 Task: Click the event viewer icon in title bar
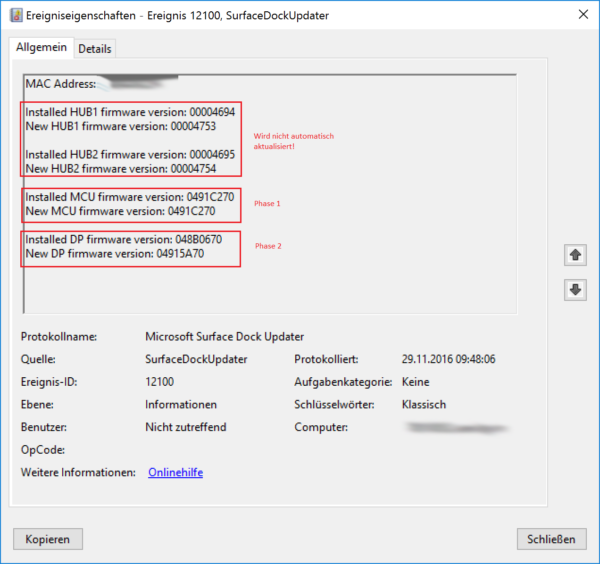click(16, 15)
